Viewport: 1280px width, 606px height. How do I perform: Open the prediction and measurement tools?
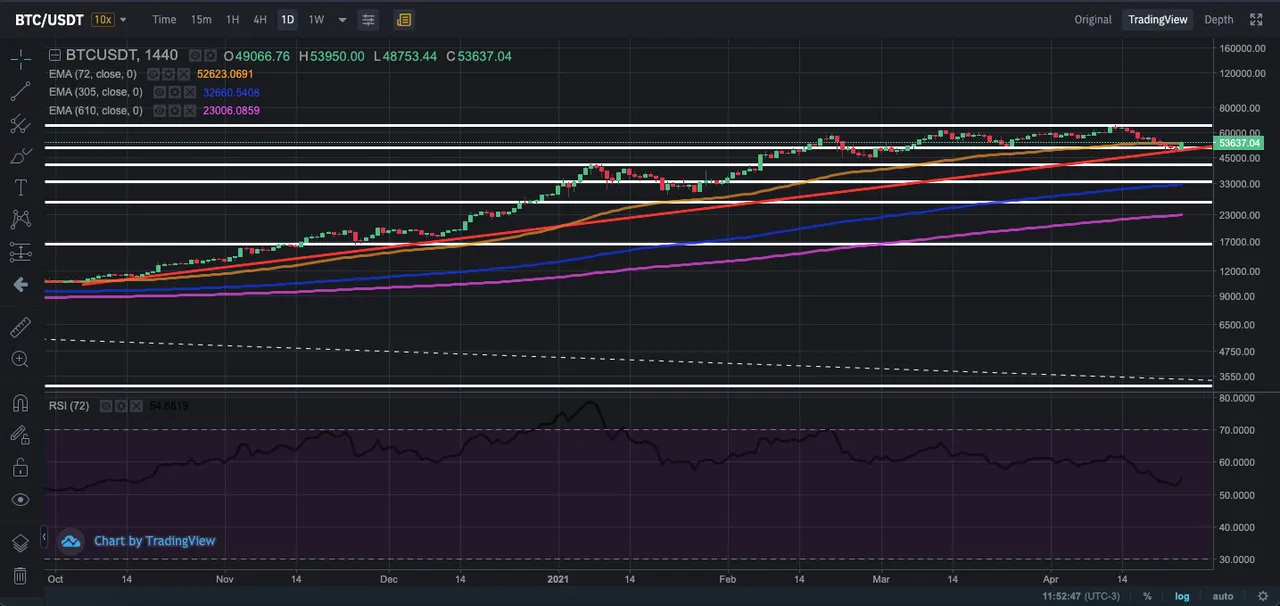20,252
